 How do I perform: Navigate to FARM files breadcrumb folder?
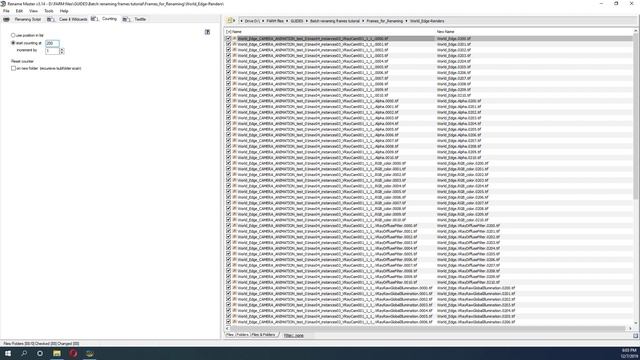point(275,21)
